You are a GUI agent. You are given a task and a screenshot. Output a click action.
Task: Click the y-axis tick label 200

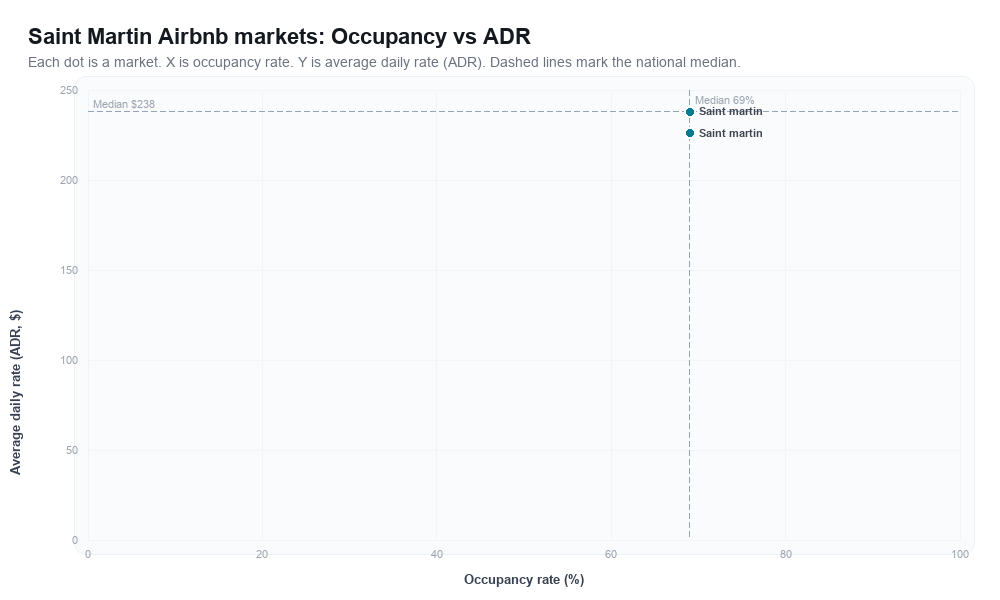point(69,180)
